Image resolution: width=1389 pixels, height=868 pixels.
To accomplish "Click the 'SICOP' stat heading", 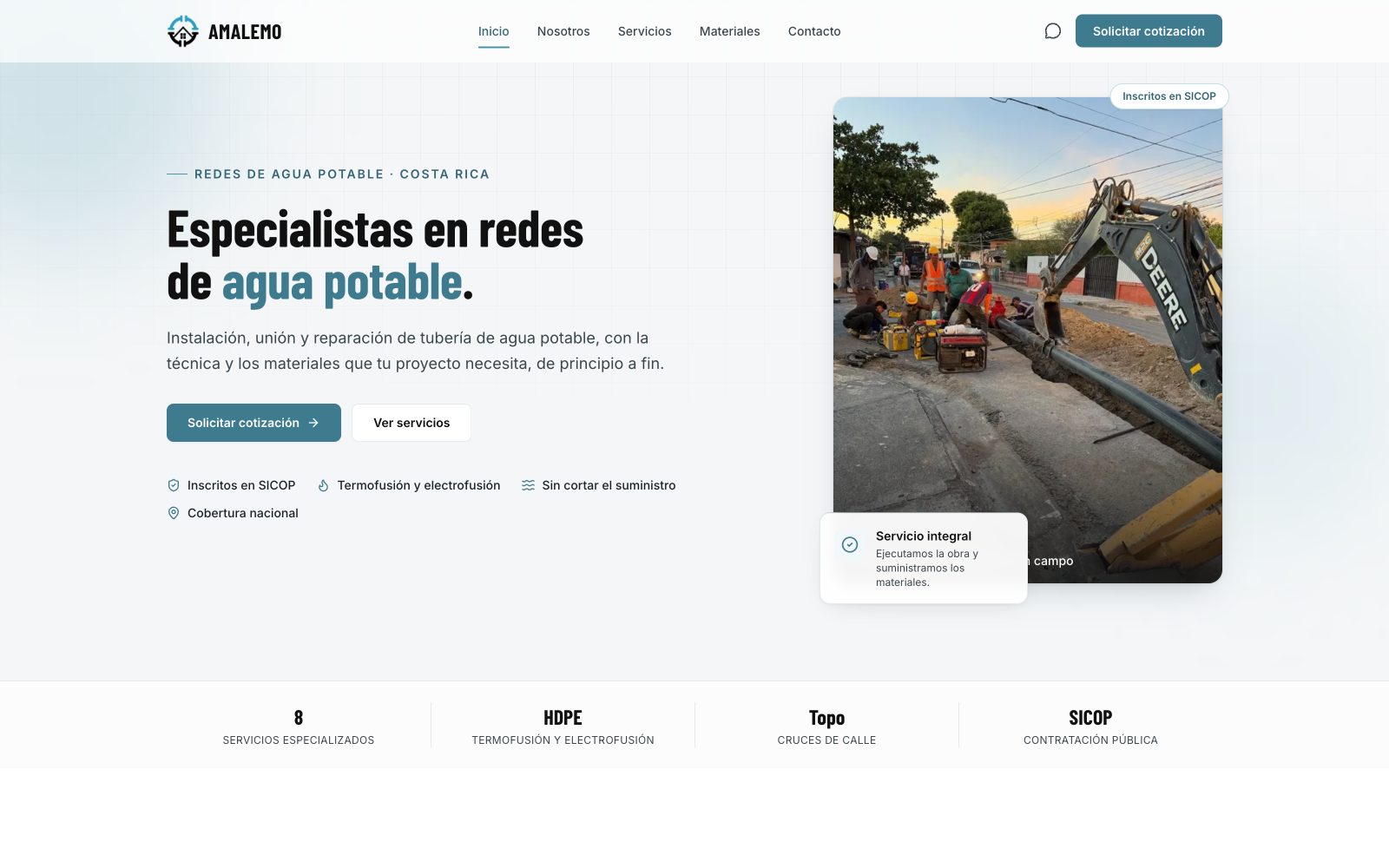I will point(1090,718).
